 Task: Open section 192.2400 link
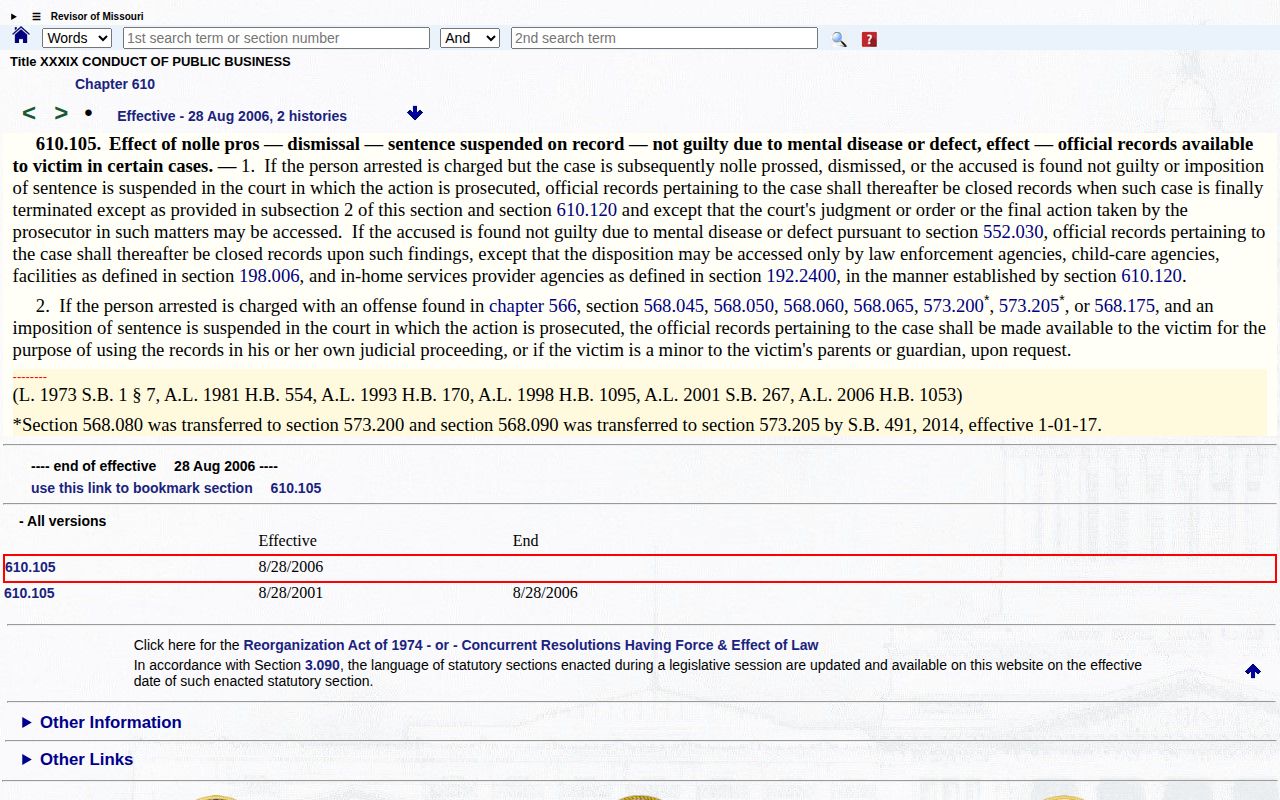coord(801,276)
